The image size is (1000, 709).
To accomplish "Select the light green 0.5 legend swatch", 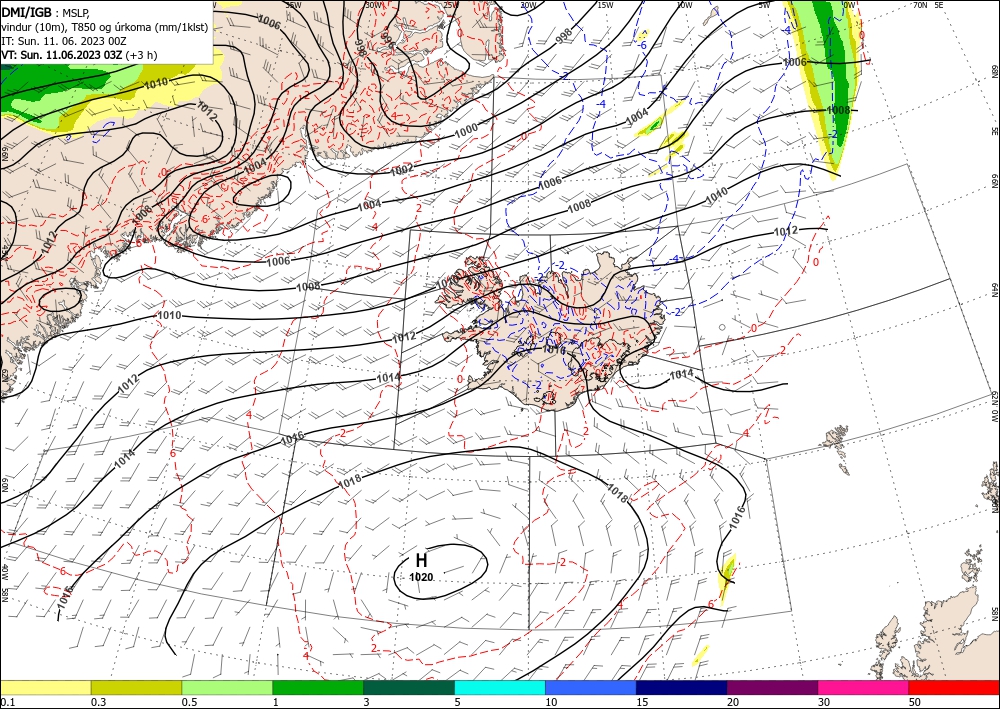I will tap(227, 687).
